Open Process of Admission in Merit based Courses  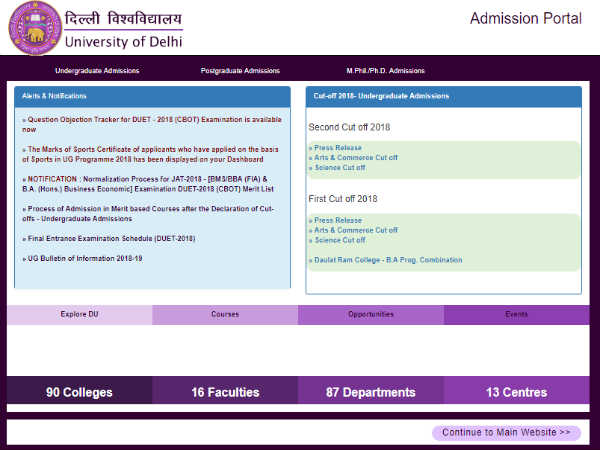(x=148, y=214)
